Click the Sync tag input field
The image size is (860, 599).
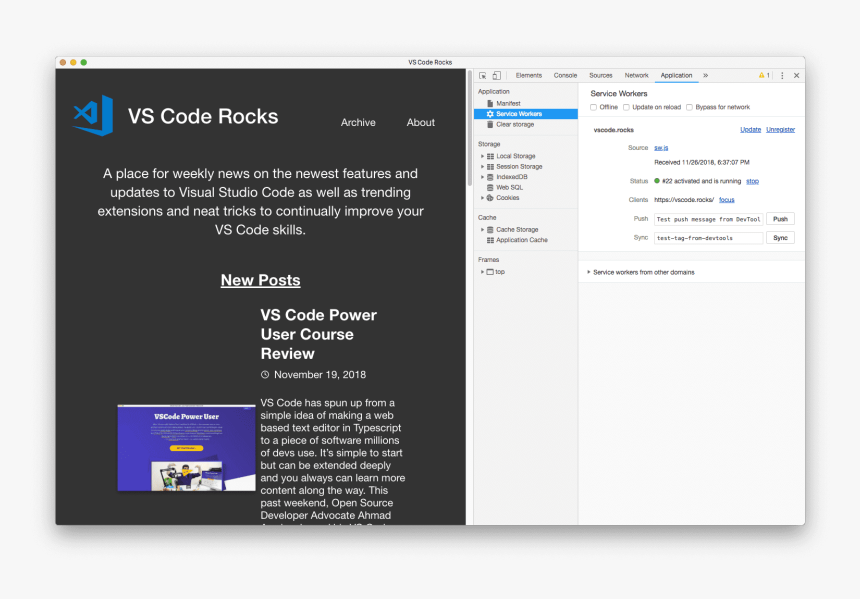point(708,238)
